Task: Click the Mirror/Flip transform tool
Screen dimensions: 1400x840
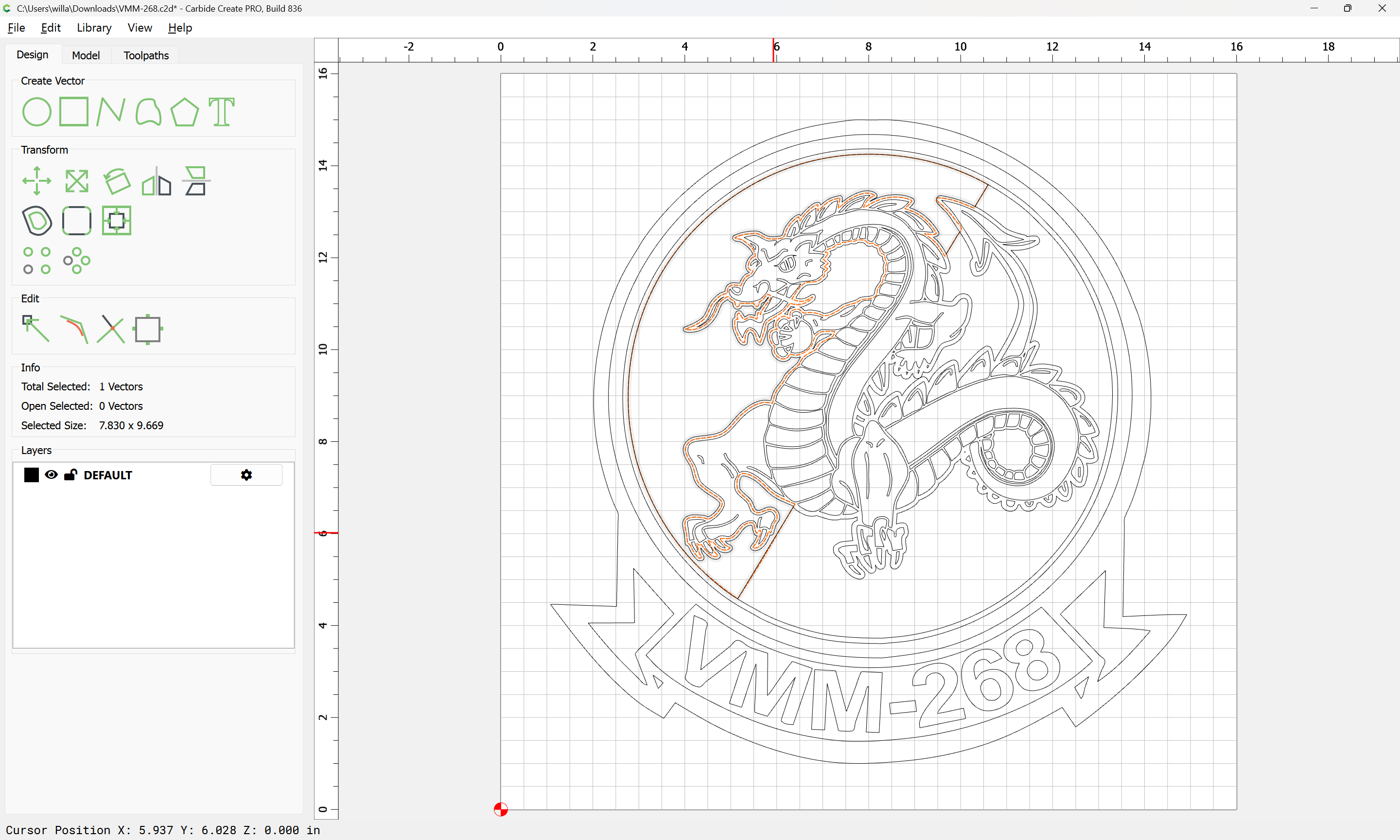Action: (x=156, y=181)
